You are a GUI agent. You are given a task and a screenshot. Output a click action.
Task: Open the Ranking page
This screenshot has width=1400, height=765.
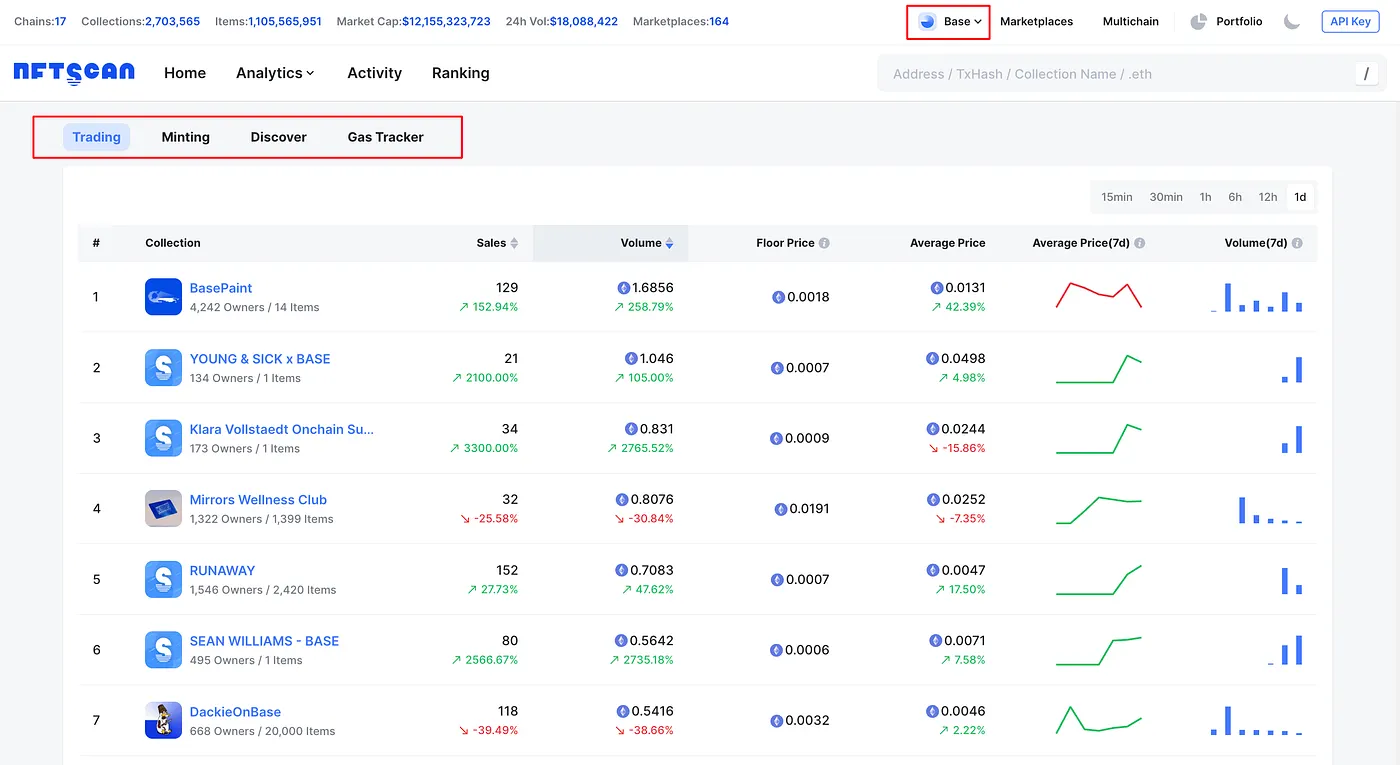[x=461, y=73]
